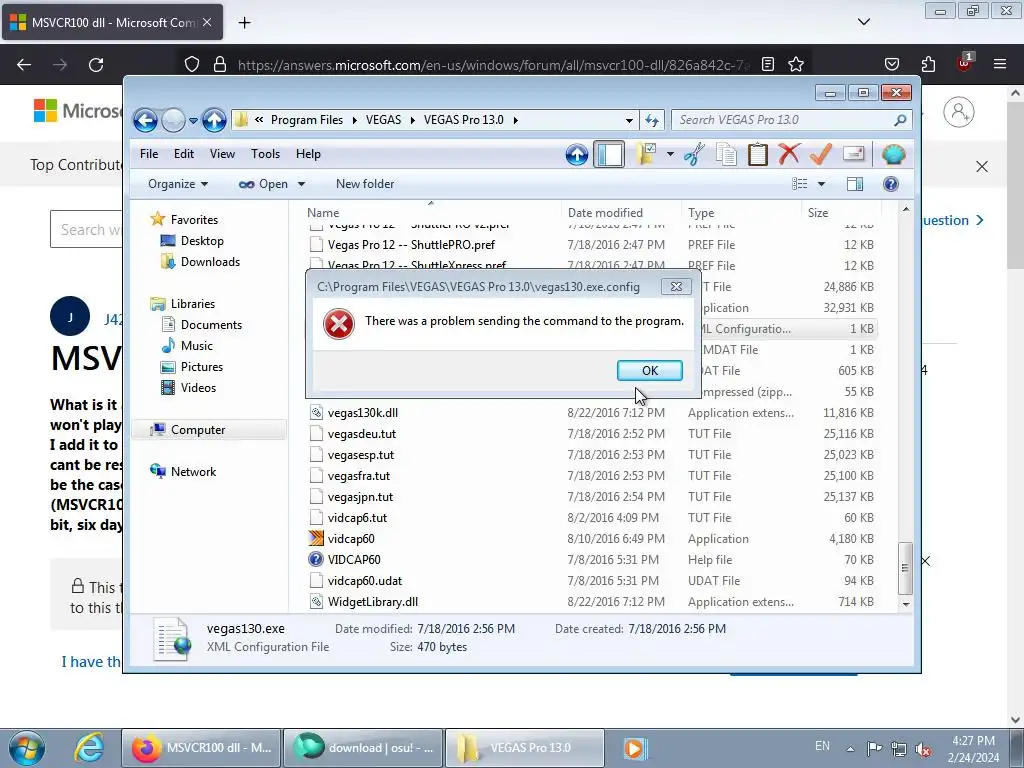Screen dimensions: 1024x768
Task: Click Firefox reload page button
Action: (96, 65)
